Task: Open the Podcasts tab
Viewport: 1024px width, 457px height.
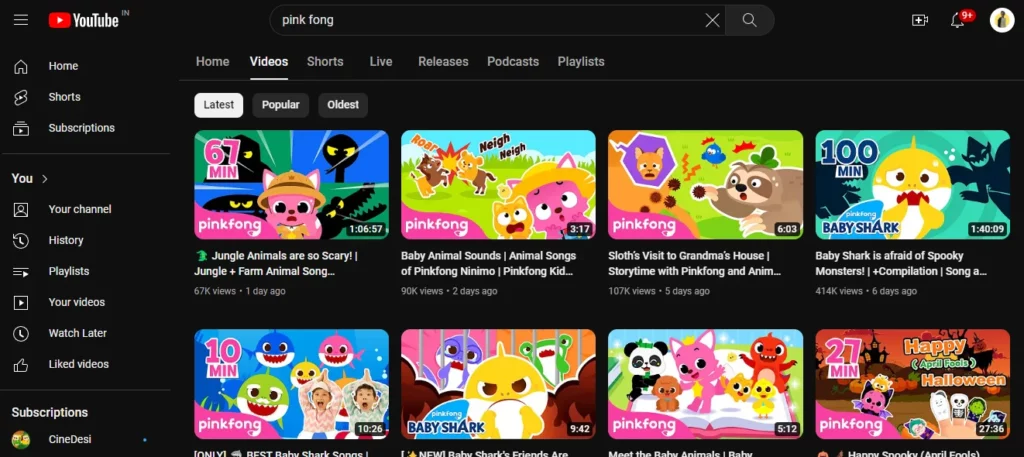Action: click(513, 62)
